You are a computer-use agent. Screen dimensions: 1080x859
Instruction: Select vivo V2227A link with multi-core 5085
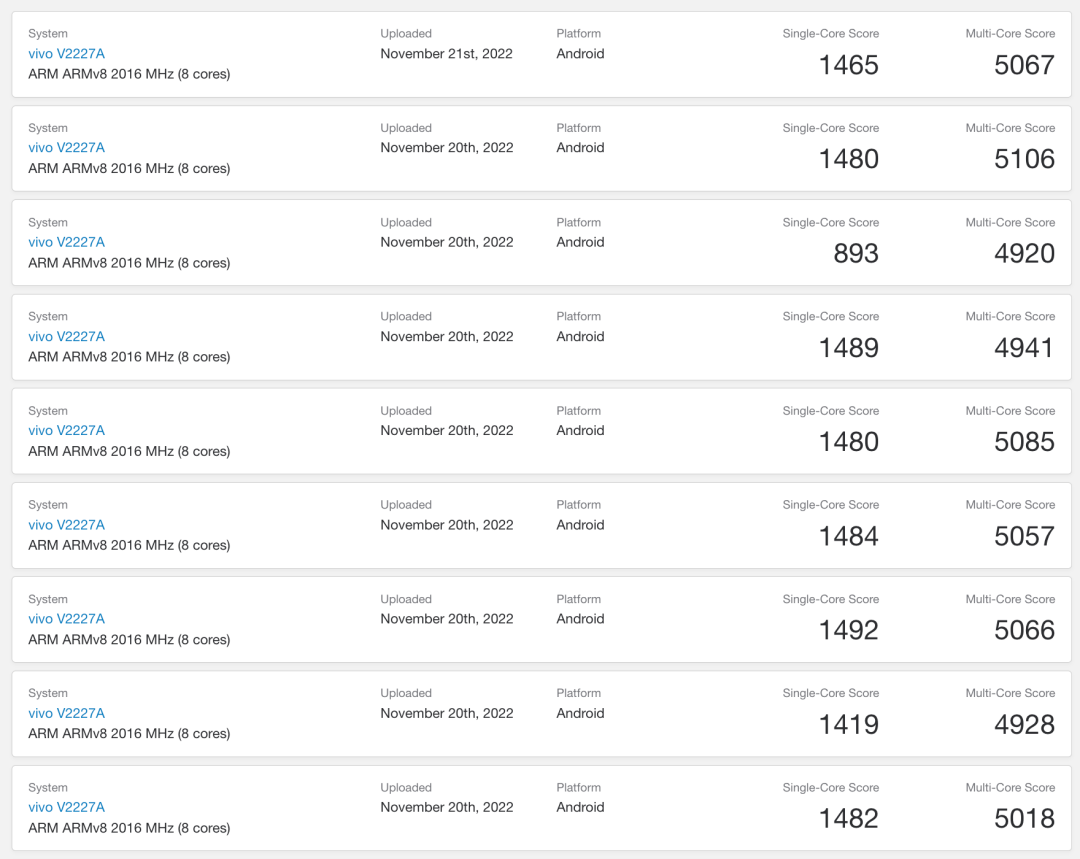click(x=66, y=431)
